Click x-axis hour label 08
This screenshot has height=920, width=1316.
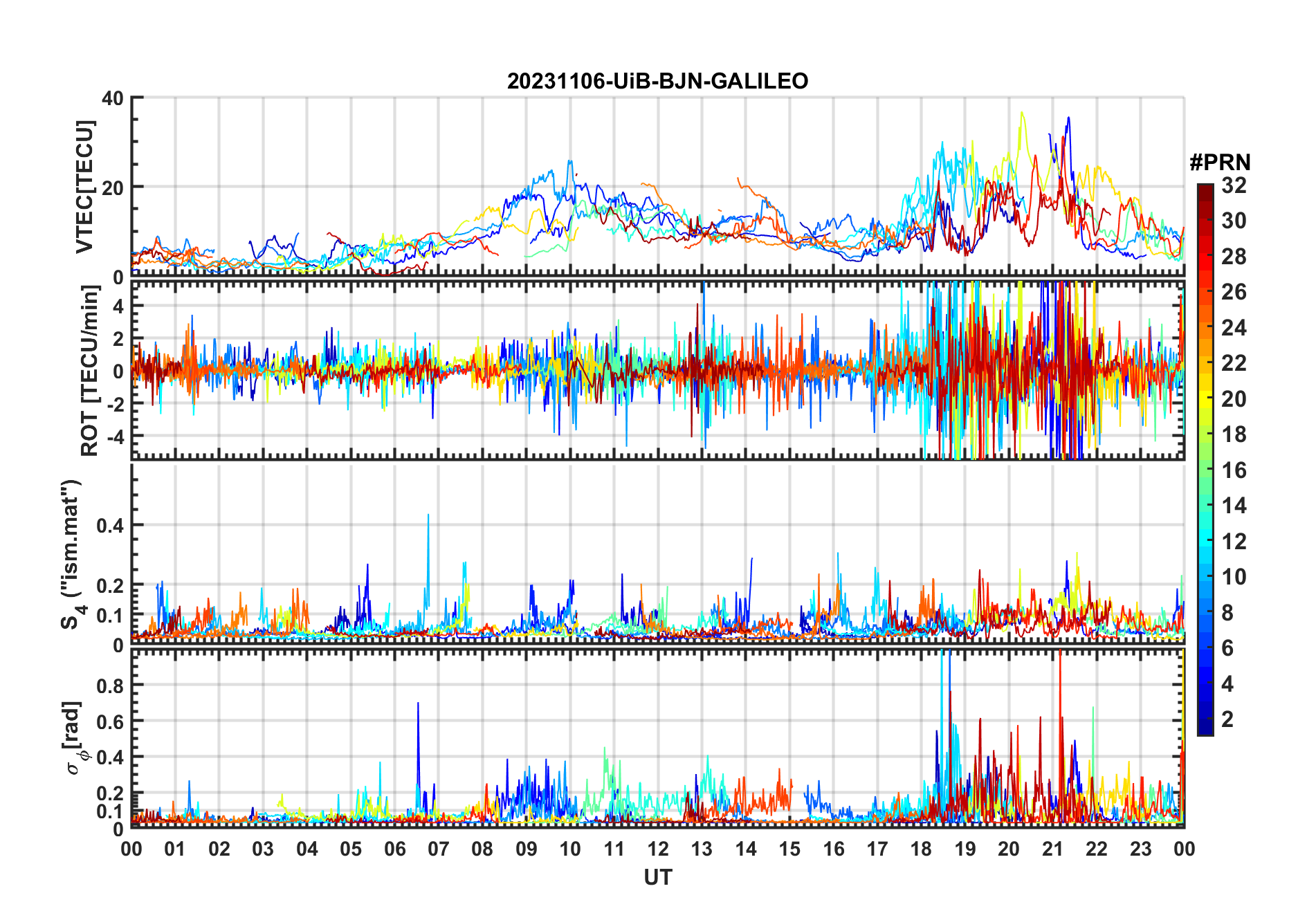tap(482, 849)
